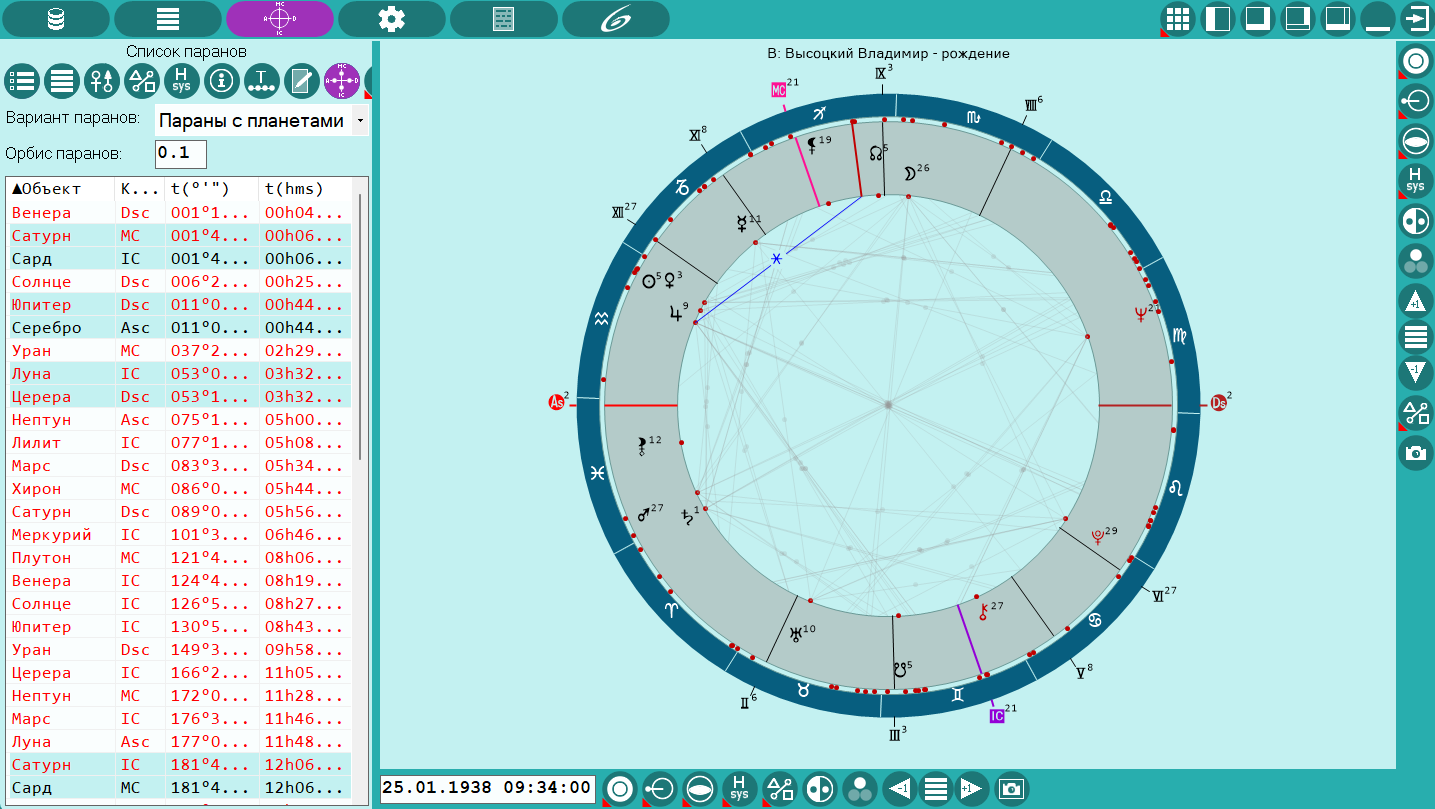Toggle left-panel layout icon at top right

point(1218,19)
